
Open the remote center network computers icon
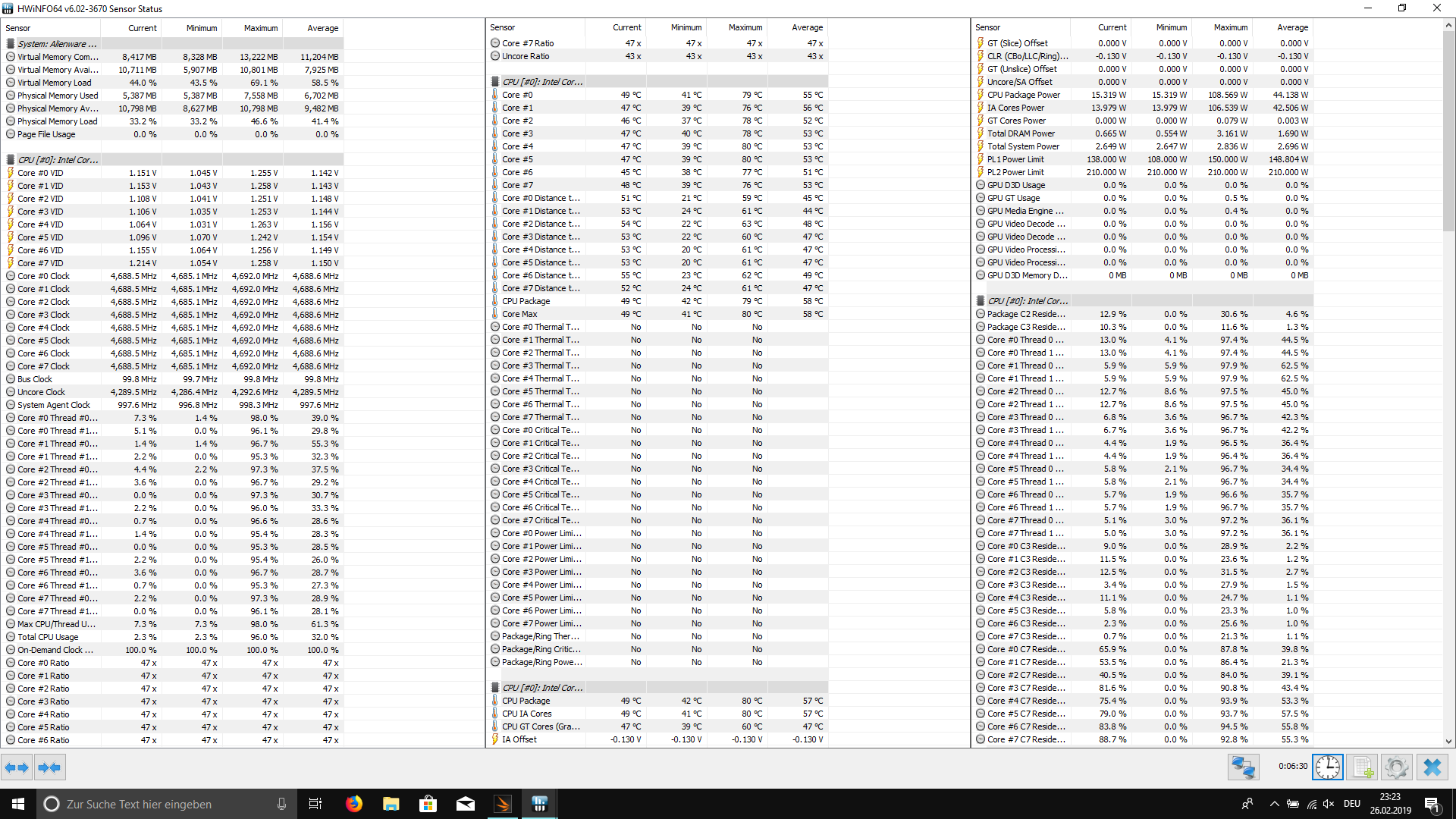pyautogui.click(x=1244, y=767)
